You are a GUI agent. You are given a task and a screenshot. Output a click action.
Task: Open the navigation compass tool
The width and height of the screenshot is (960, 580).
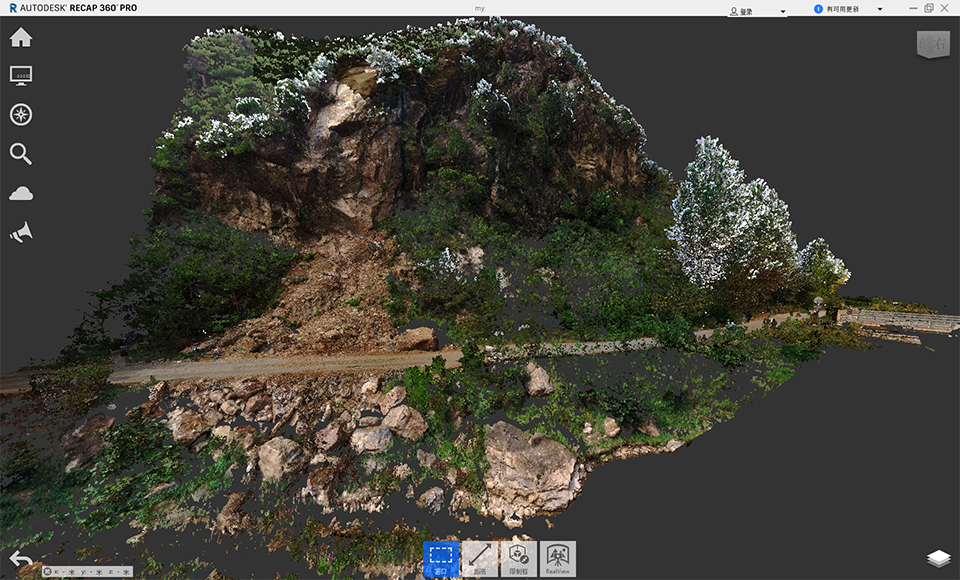pyautogui.click(x=21, y=114)
